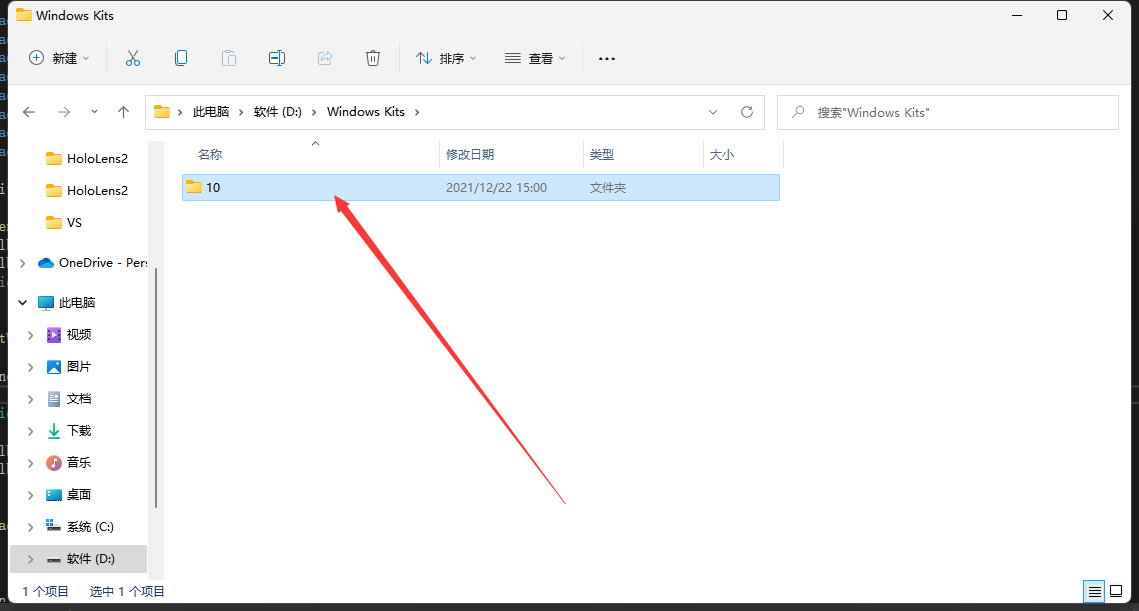
Task: Expand the address bar history dropdown
Action: tap(713, 112)
